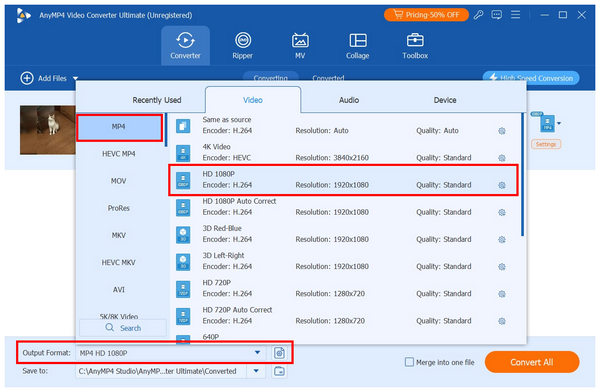Open the hamburger menu icon
600x392 pixels.
(x=515, y=15)
